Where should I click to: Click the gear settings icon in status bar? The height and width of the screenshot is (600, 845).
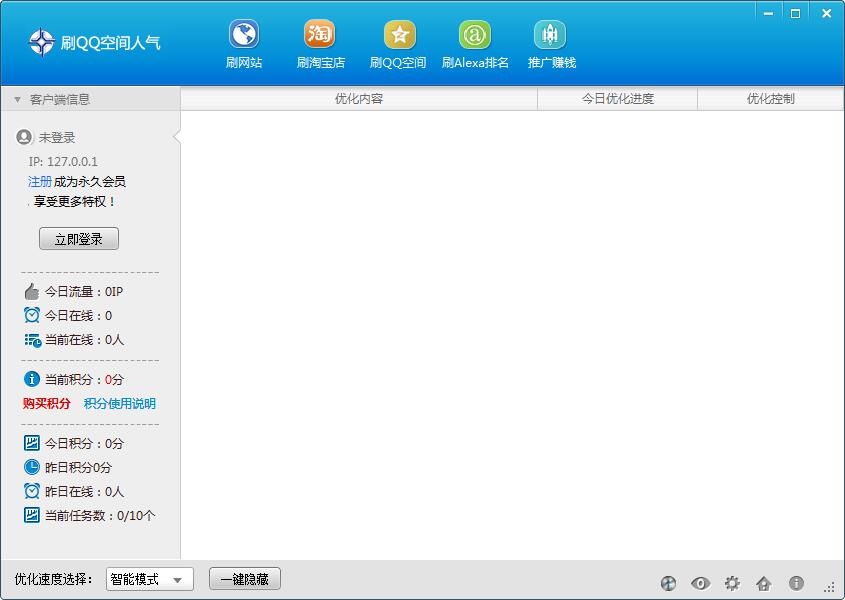[x=732, y=583]
